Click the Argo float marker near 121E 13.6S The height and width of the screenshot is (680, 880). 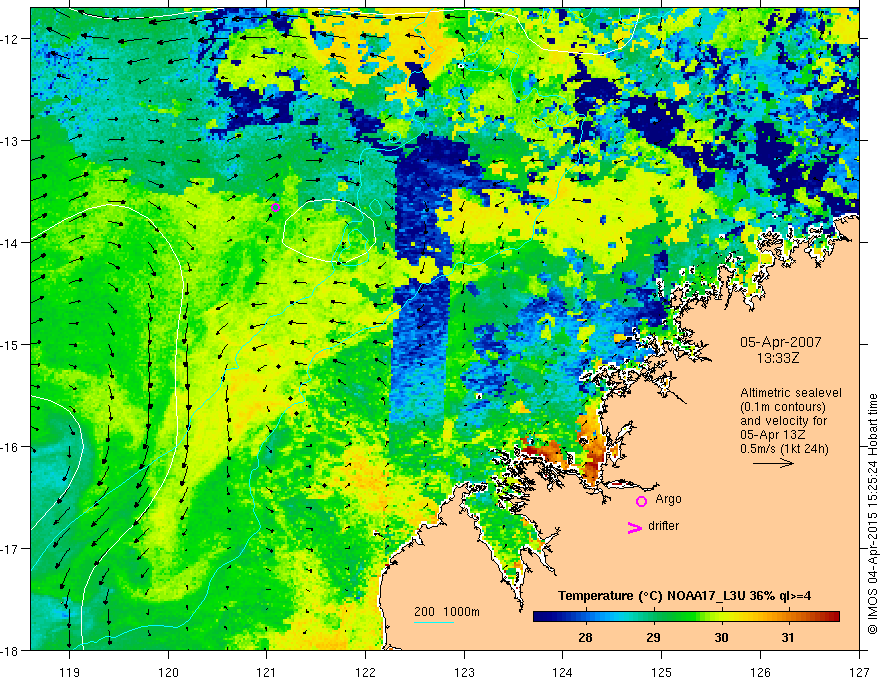click(276, 208)
